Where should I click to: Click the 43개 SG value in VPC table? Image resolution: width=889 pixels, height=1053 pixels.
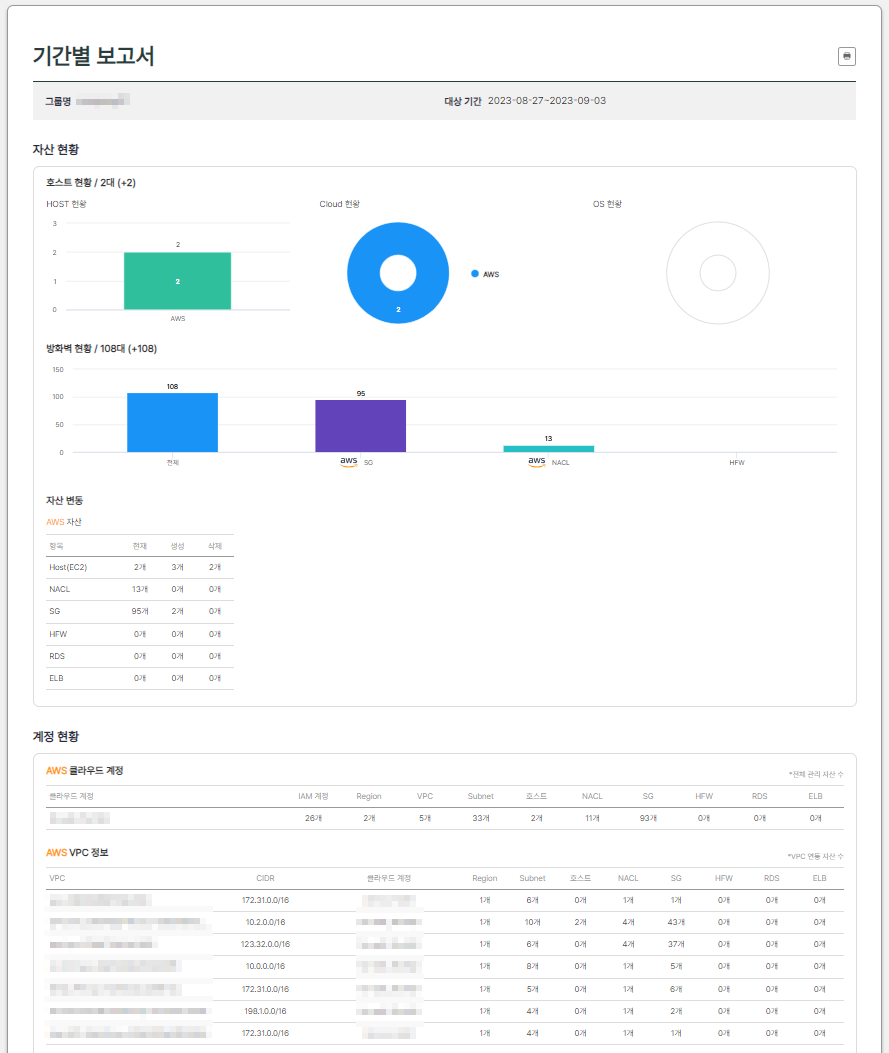click(x=676, y=922)
